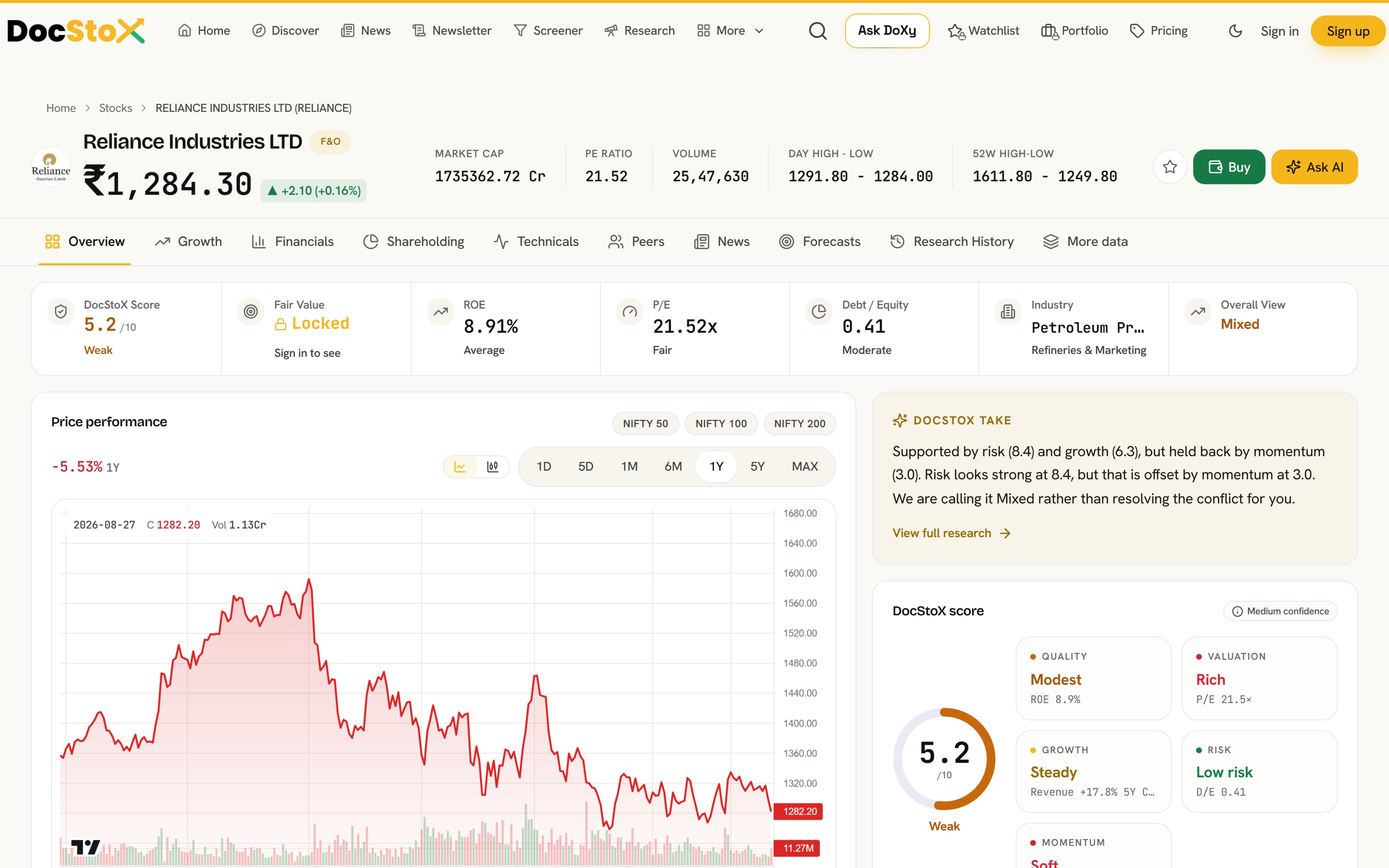The height and width of the screenshot is (868, 1389).
Task: Click the ROE trend icon
Action: (x=441, y=312)
